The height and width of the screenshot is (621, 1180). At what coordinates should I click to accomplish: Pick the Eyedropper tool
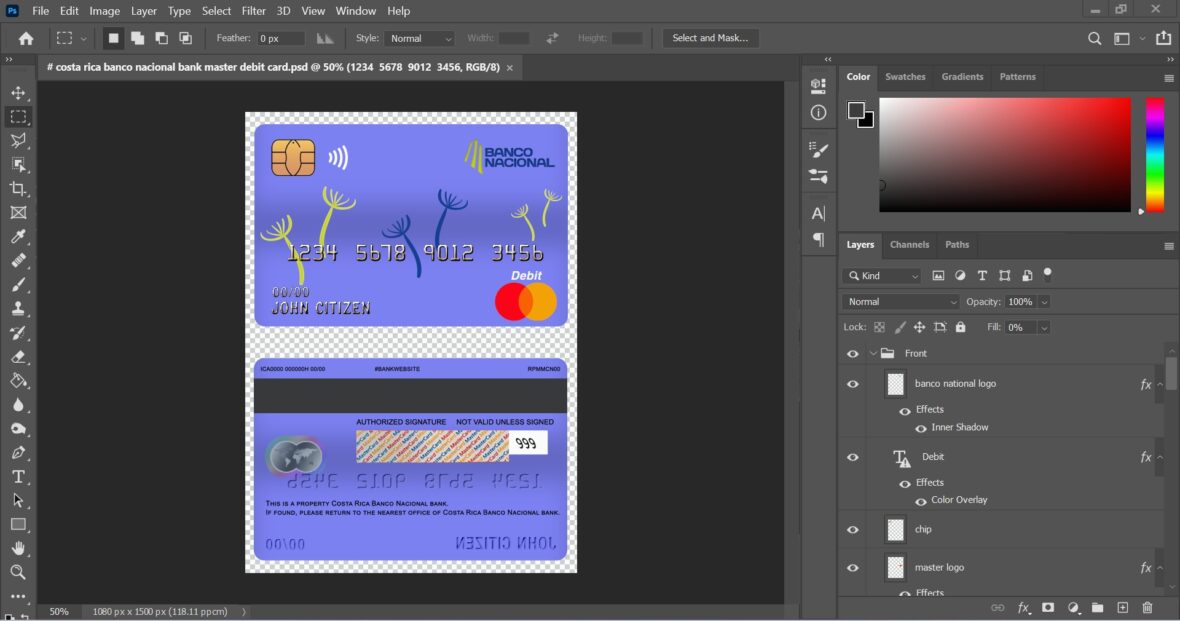click(18, 237)
